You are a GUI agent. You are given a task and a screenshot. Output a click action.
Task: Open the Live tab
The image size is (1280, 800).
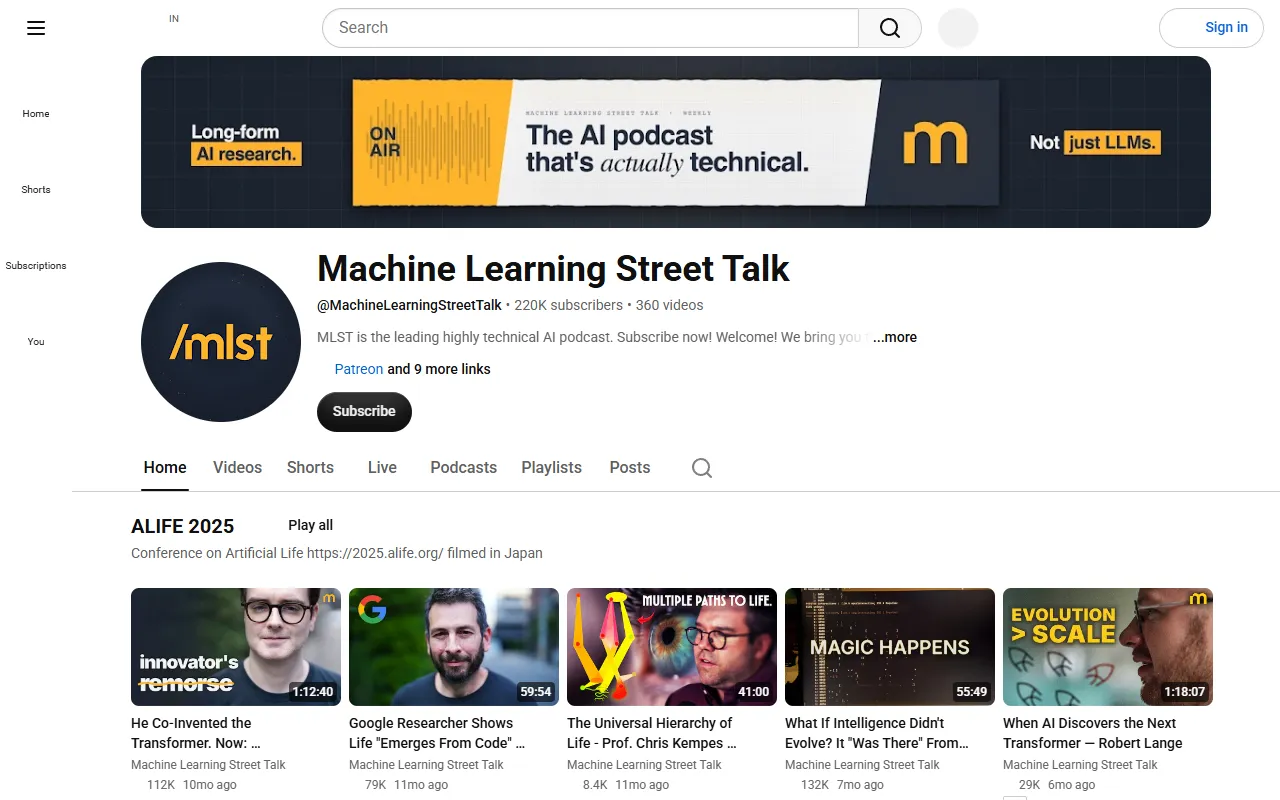[x=382, y=468]
